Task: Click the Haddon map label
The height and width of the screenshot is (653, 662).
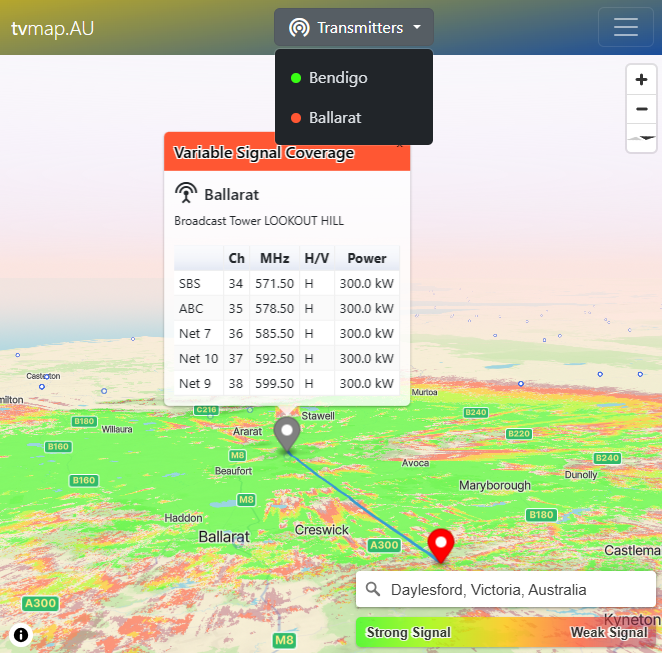Action: [x=183, y=518]
